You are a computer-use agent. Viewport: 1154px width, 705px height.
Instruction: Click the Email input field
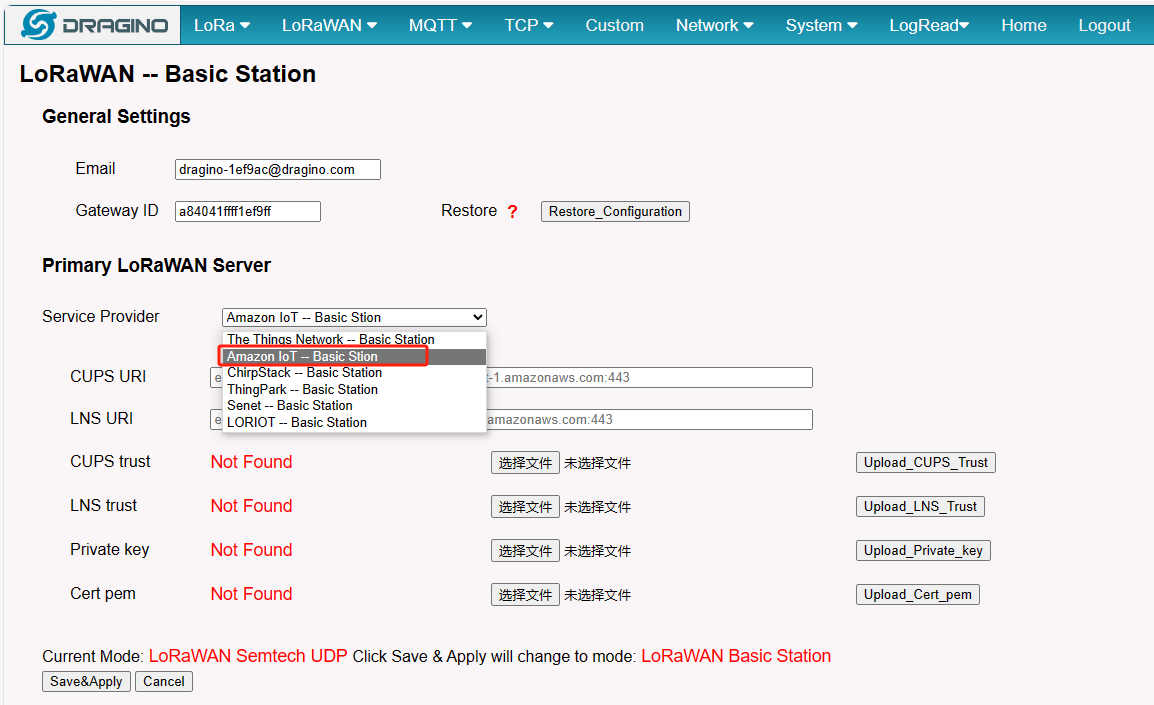pos(277,169)
